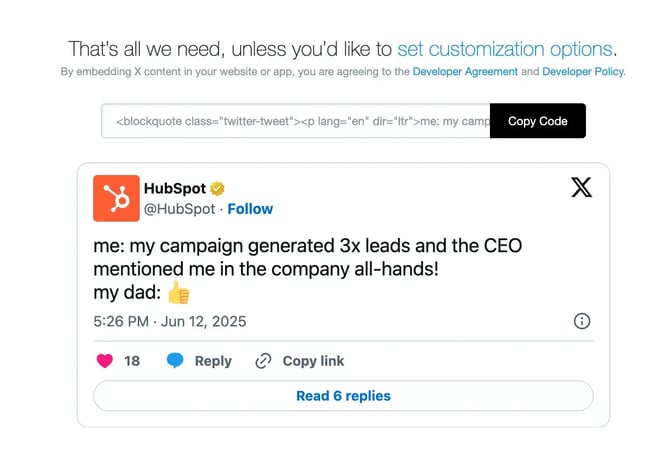Open the Developer Agreement link
The width and height of the screenshot is (650, 453).
coord(465,72)
